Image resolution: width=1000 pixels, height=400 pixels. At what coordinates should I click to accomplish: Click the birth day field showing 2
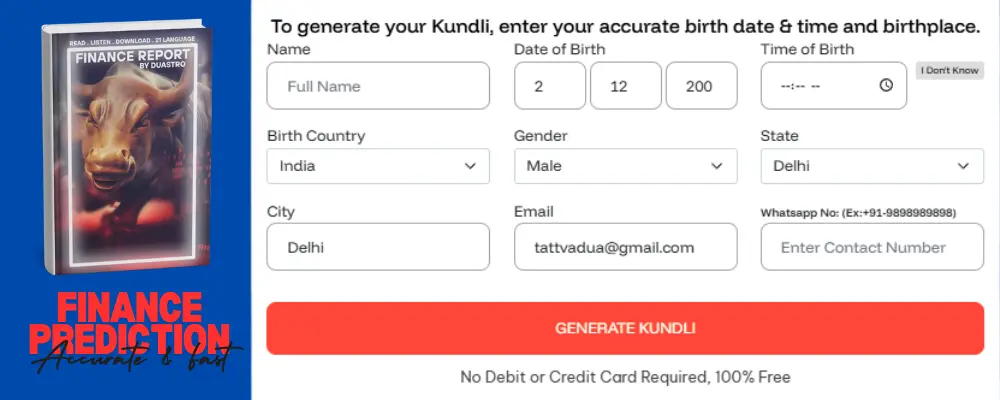click(x=550, y=86)
